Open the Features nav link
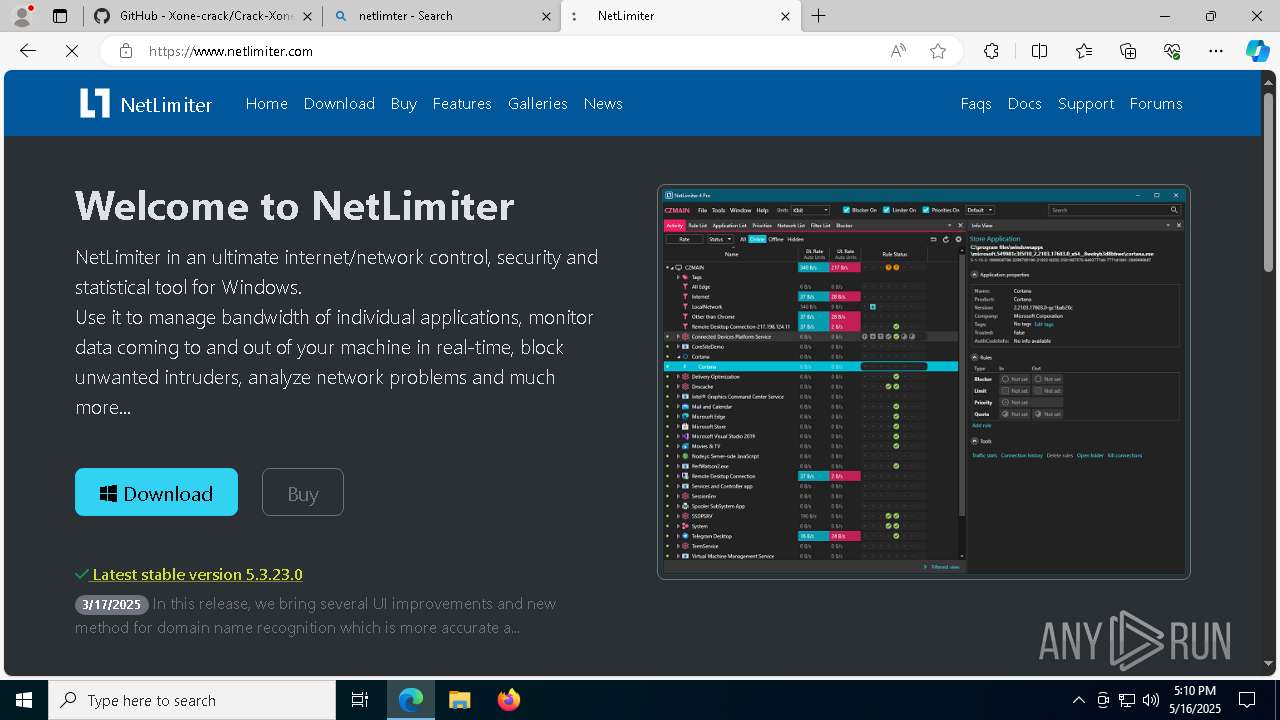The height and width of the screenshot is (720, 1280). (x=462, y=104)
